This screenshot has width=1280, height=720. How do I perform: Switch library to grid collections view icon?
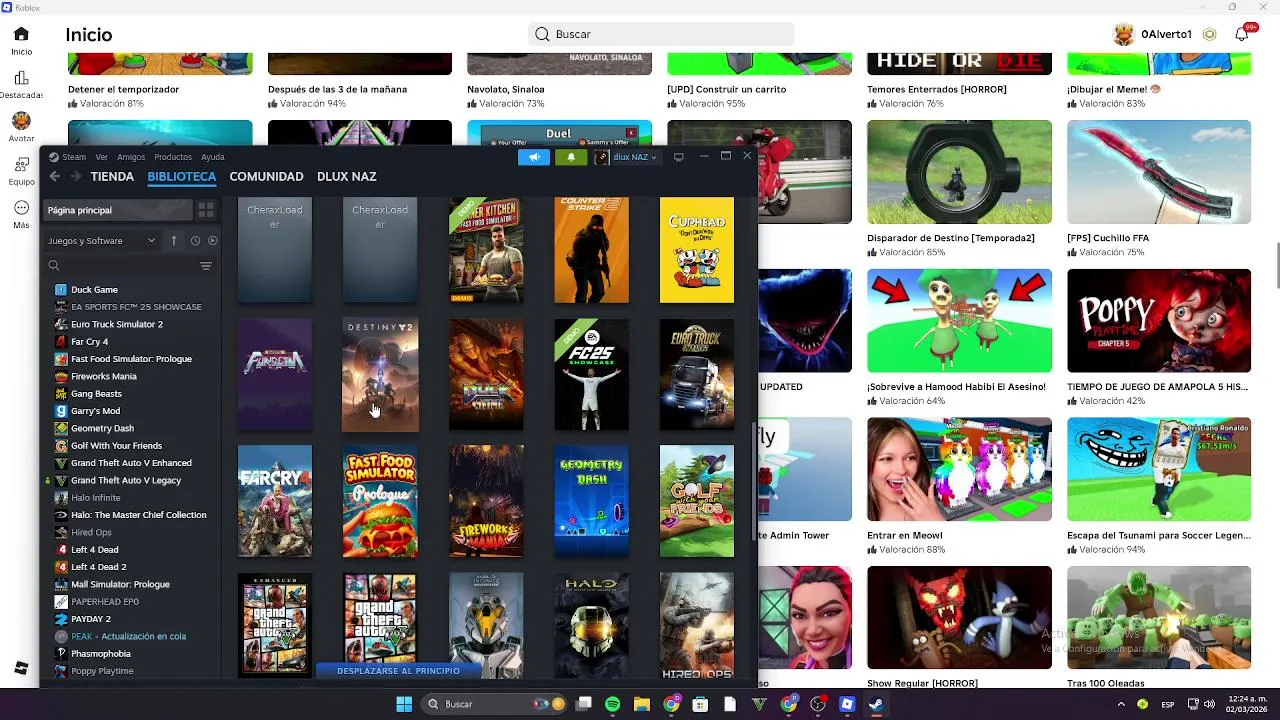click(x=206, y=210)
